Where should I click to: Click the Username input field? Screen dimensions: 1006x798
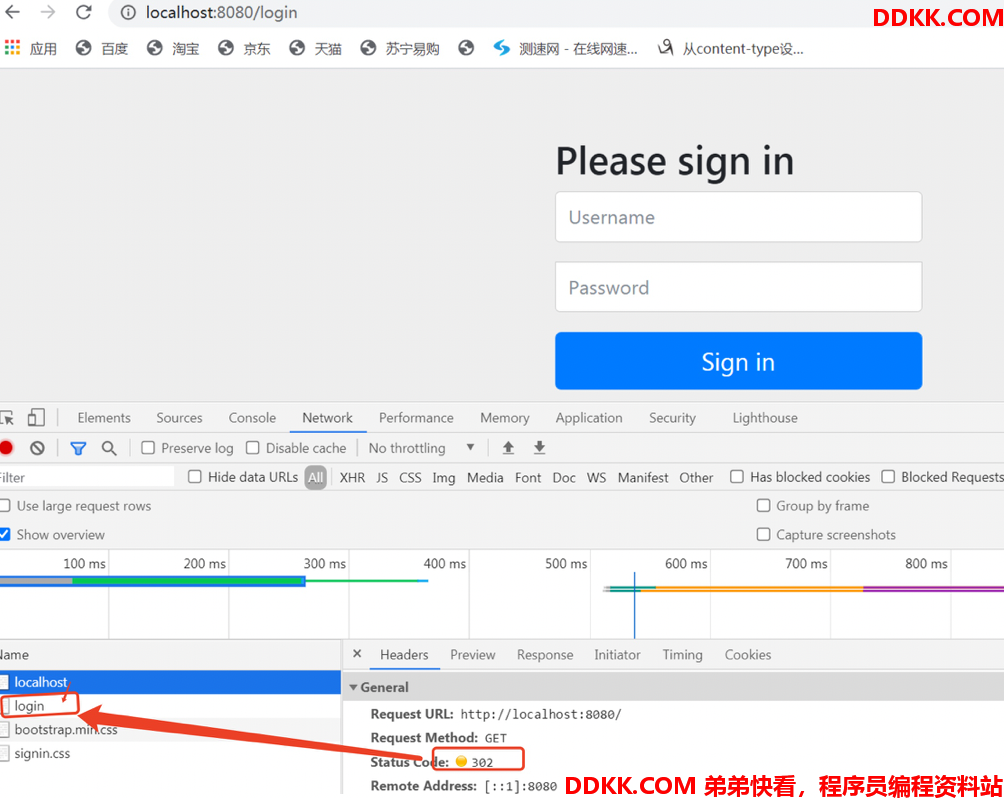pyautogui.click(x=738, y=217)
